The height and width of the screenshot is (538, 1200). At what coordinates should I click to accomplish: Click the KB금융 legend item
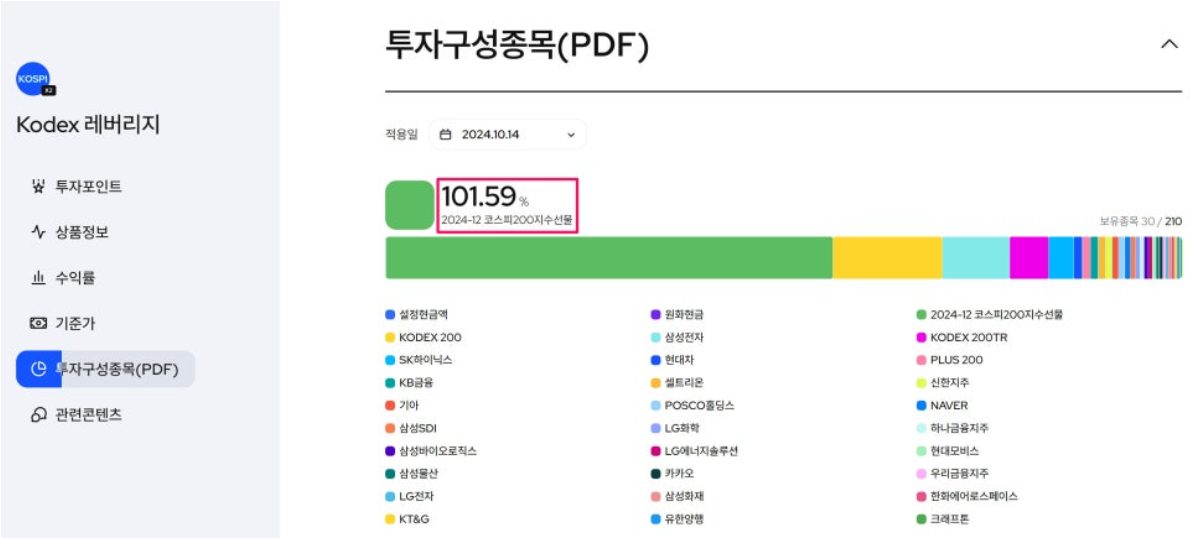[x=410, y=382]
